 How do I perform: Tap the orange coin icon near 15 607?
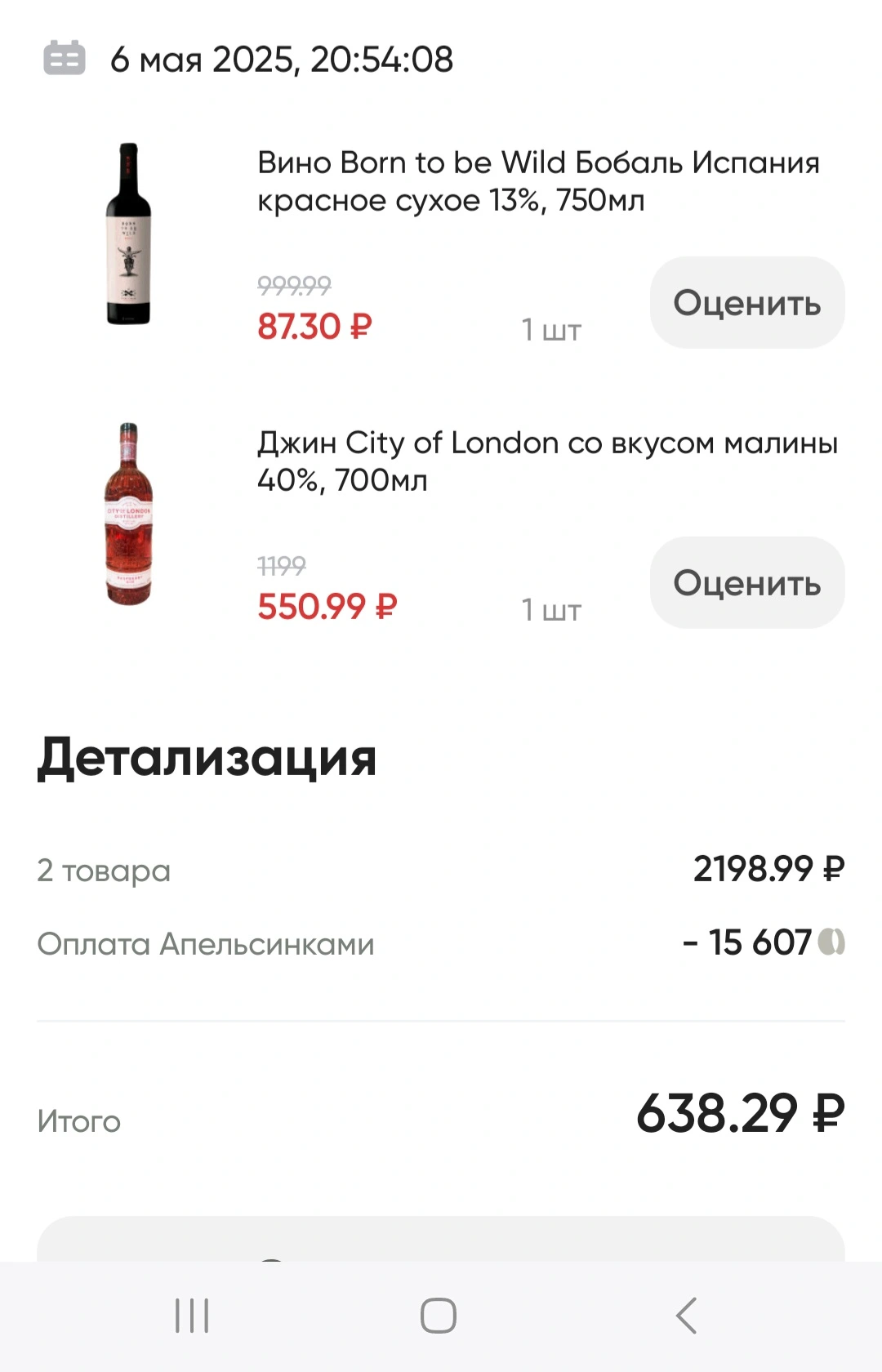(x=831, y=942)
